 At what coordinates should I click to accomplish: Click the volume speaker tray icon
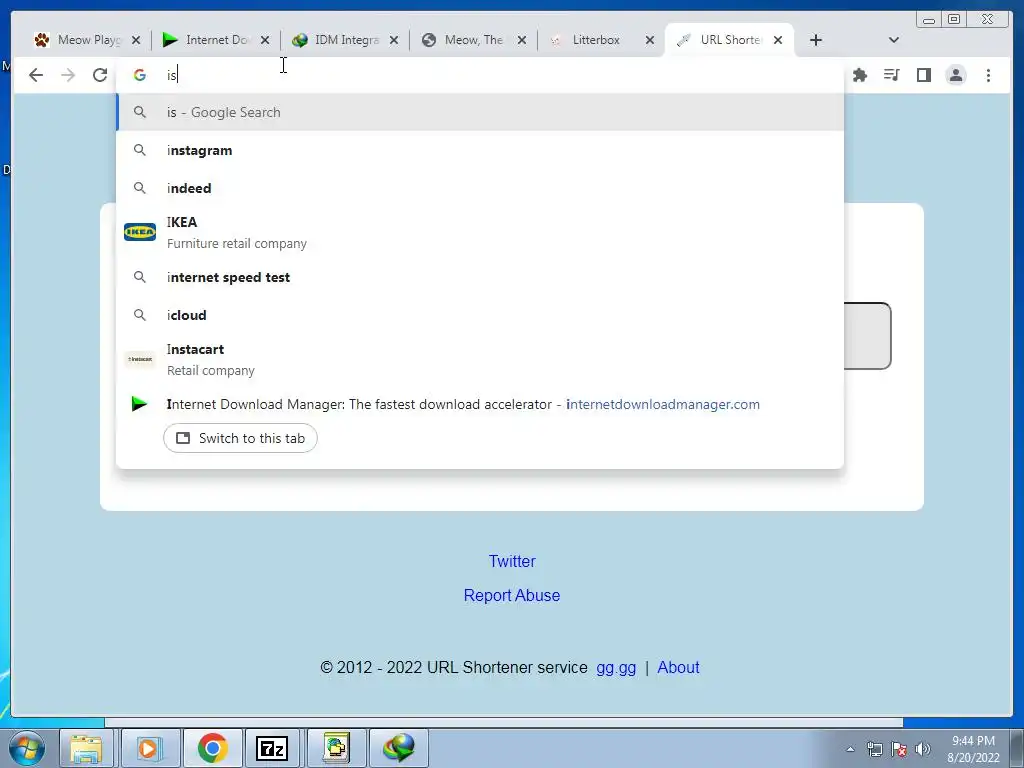(x=922, y=749)
